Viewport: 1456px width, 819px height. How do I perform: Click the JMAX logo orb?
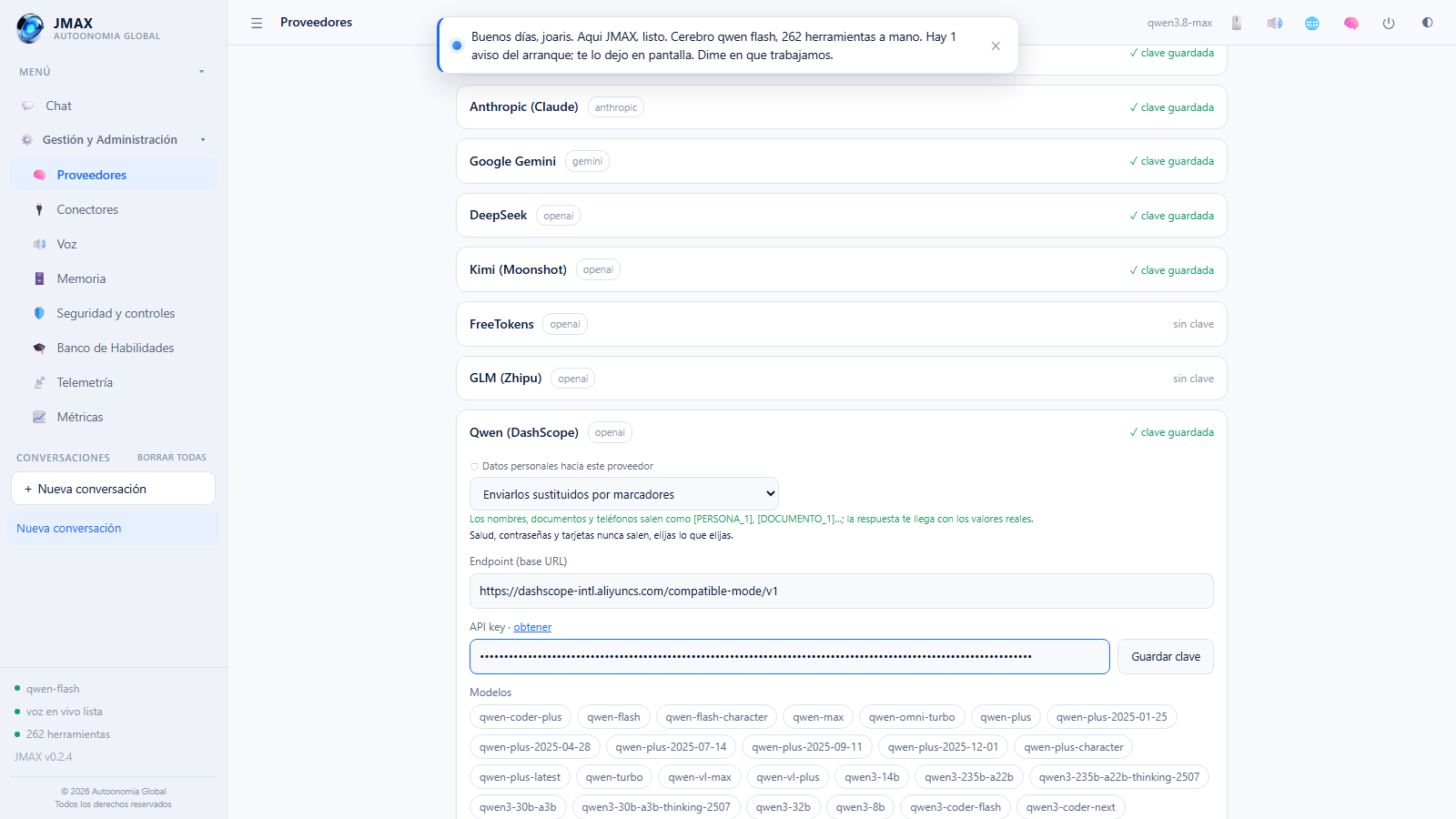pyautogui.click(x=30, y=28)
